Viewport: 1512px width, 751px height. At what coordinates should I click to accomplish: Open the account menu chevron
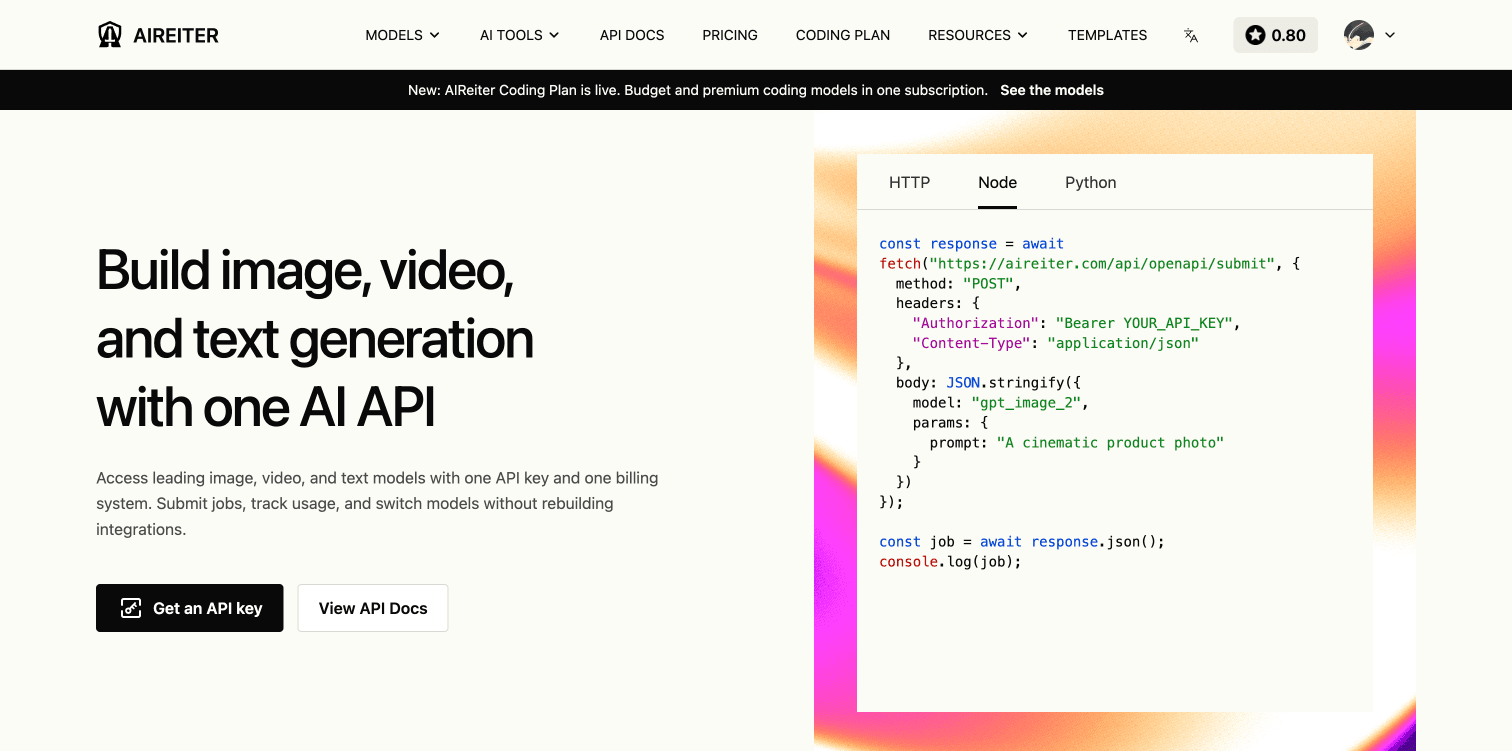coord(1390,35)
